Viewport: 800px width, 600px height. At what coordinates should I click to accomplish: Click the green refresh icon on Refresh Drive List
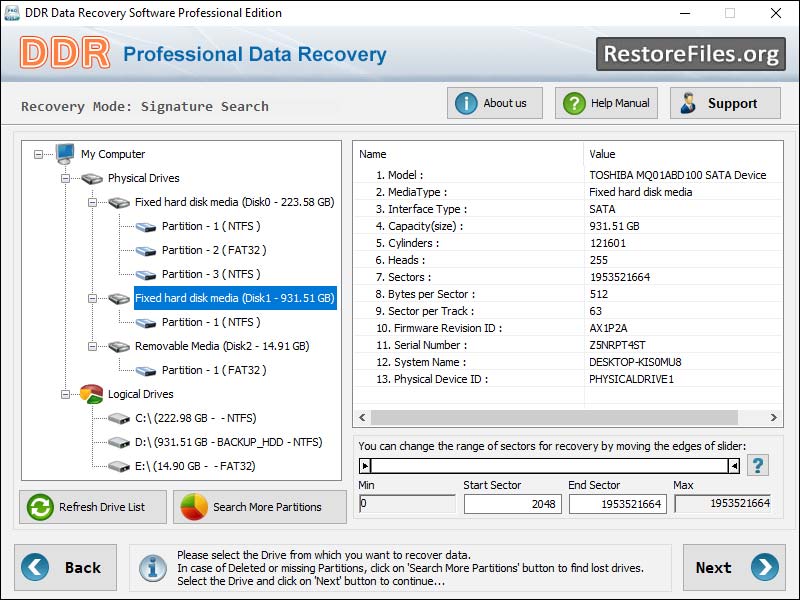click(x=38, y=507)
